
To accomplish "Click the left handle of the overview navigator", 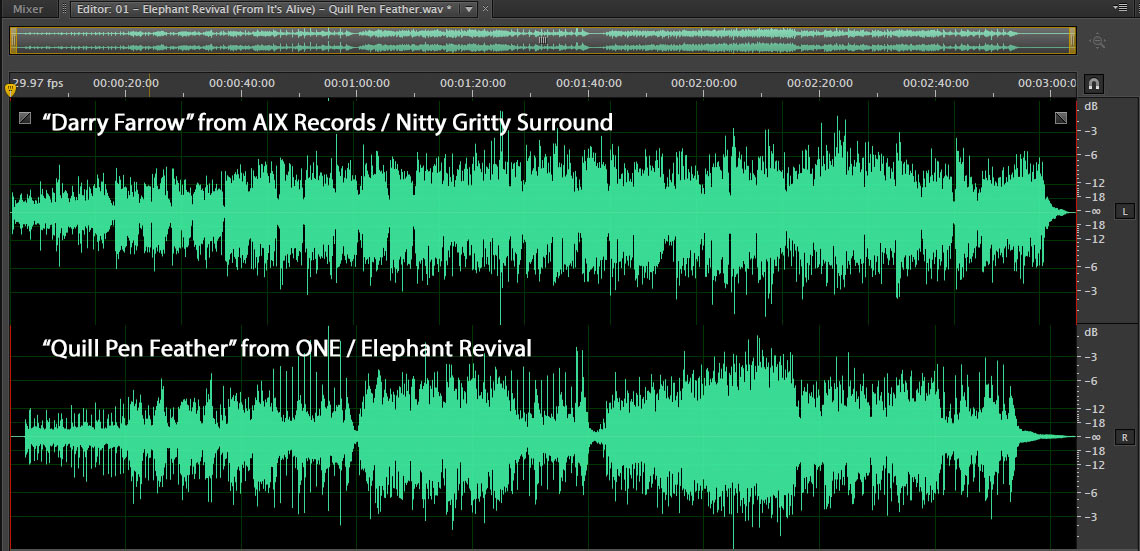I will click(13, 41).
